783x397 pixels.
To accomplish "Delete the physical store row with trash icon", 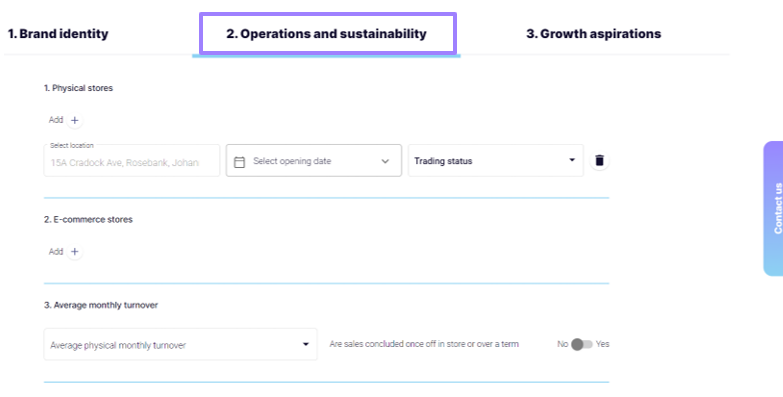I will tap(599, 160).
